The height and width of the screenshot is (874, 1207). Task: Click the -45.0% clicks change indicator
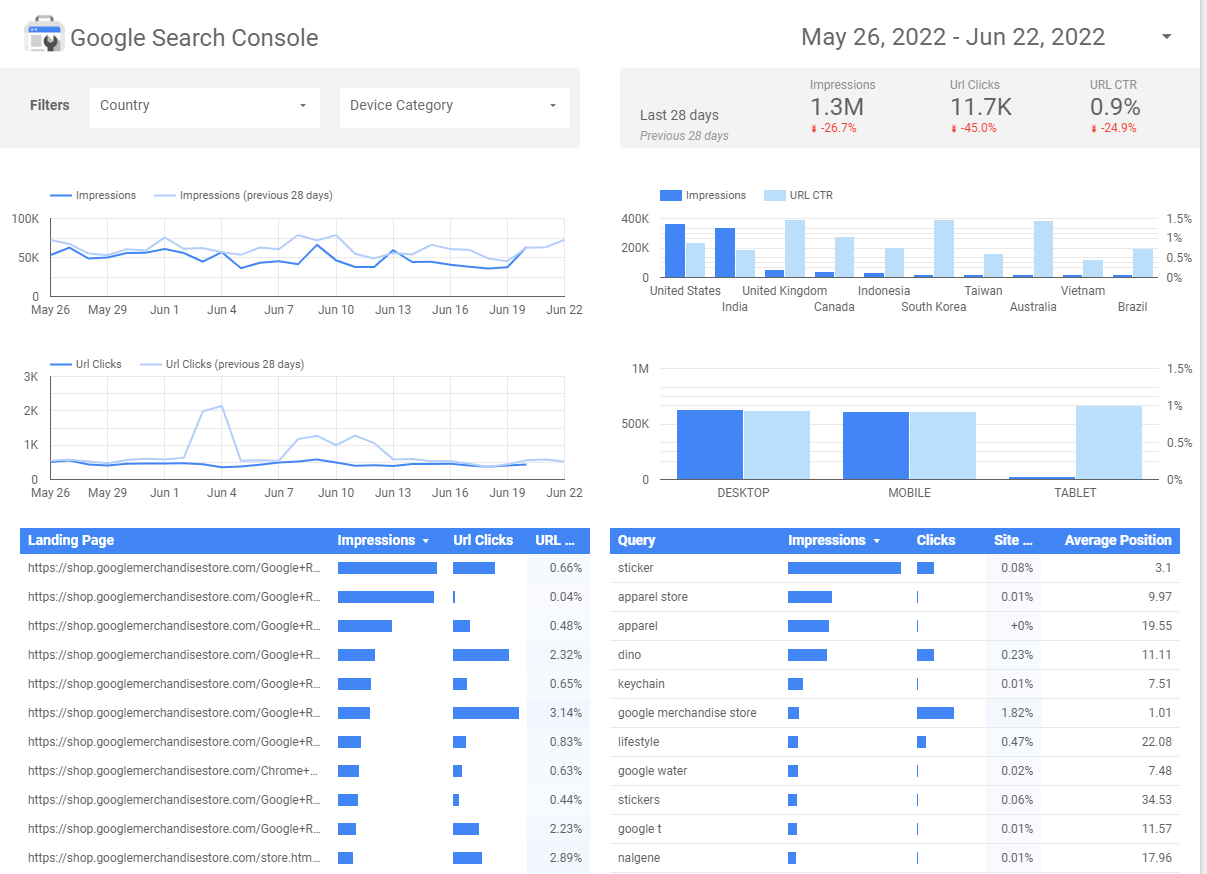[973, 128]
